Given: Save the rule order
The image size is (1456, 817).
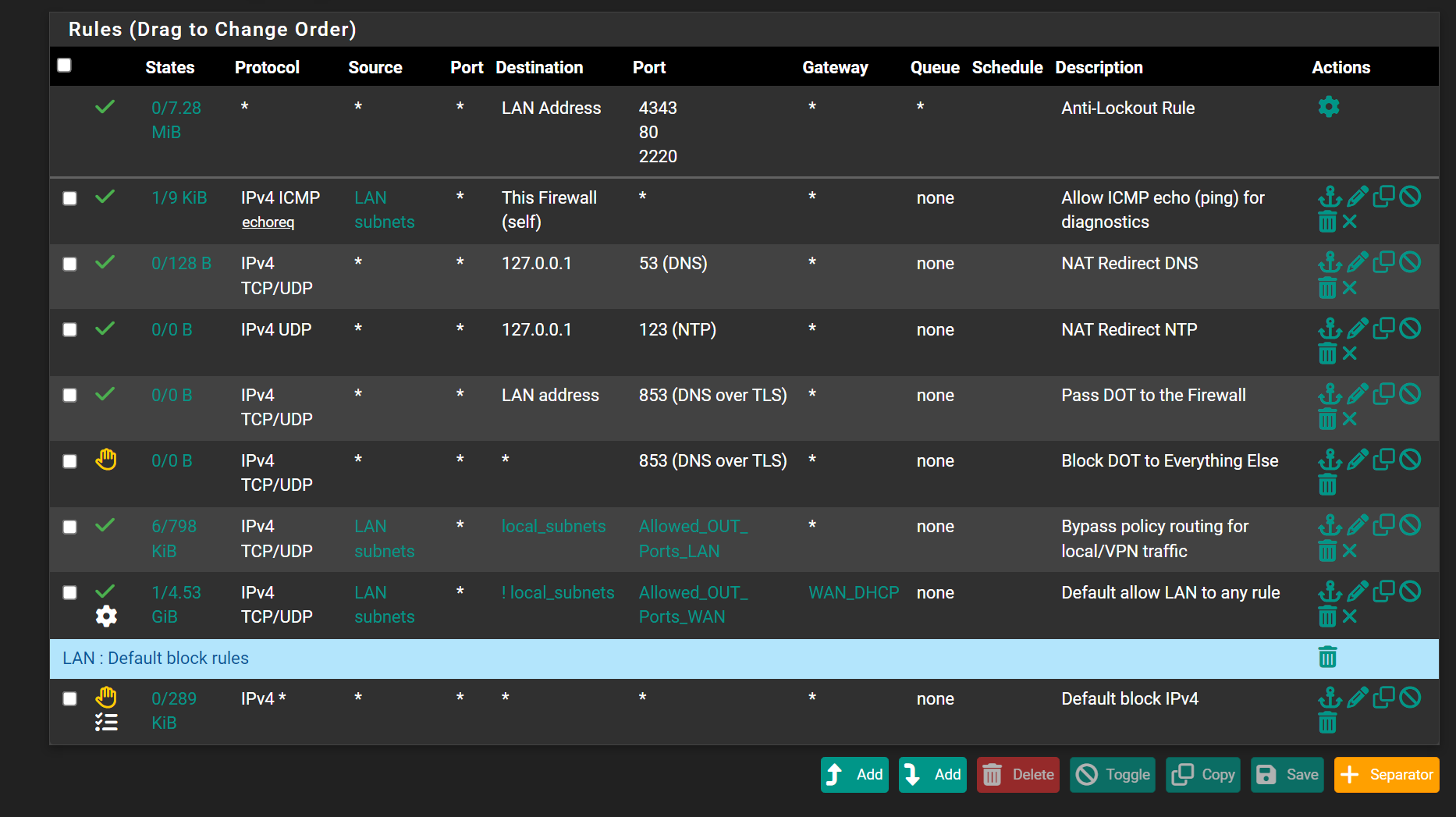Looking at the screenshot, I should pyautogui.click(x=1287, y=775).
